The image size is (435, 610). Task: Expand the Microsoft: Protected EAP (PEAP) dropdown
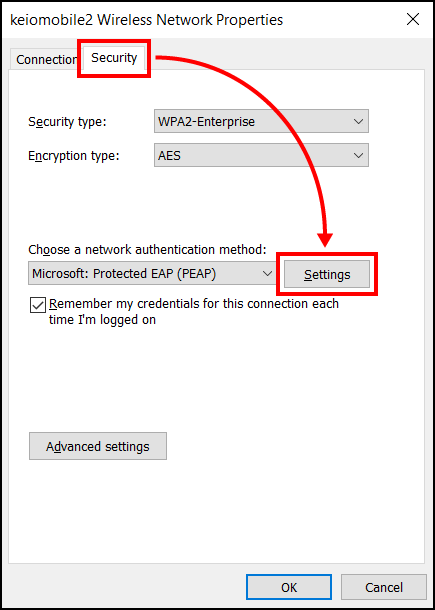coord(152,273)
